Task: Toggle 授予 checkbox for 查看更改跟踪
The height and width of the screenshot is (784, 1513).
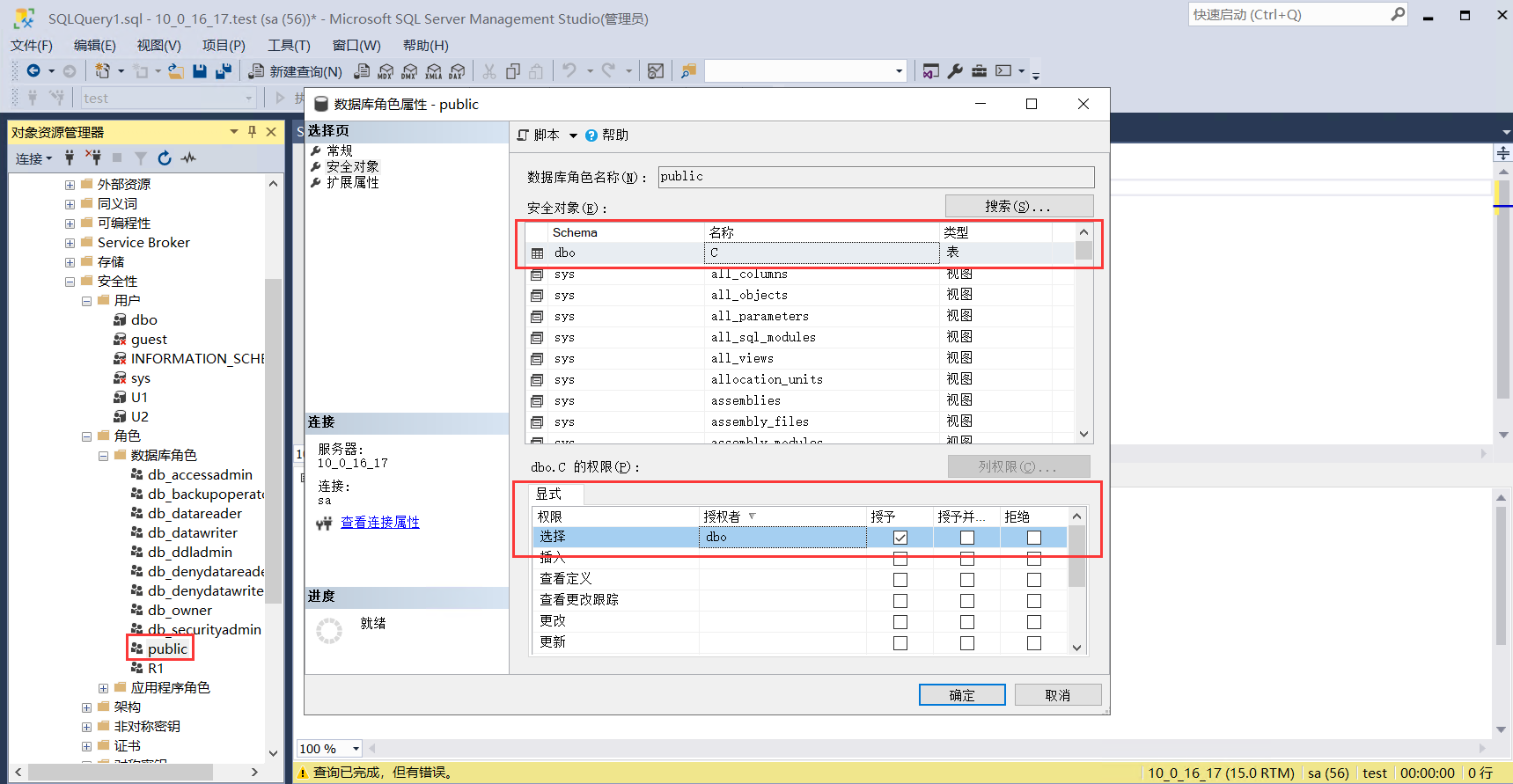Action: click(x=900, y=601)
